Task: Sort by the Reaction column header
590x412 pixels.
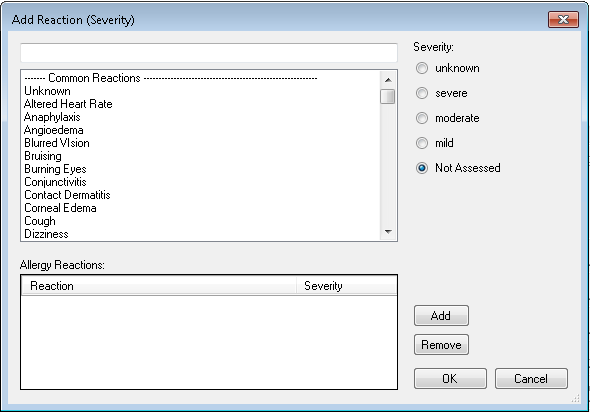Action: [158, 286]
